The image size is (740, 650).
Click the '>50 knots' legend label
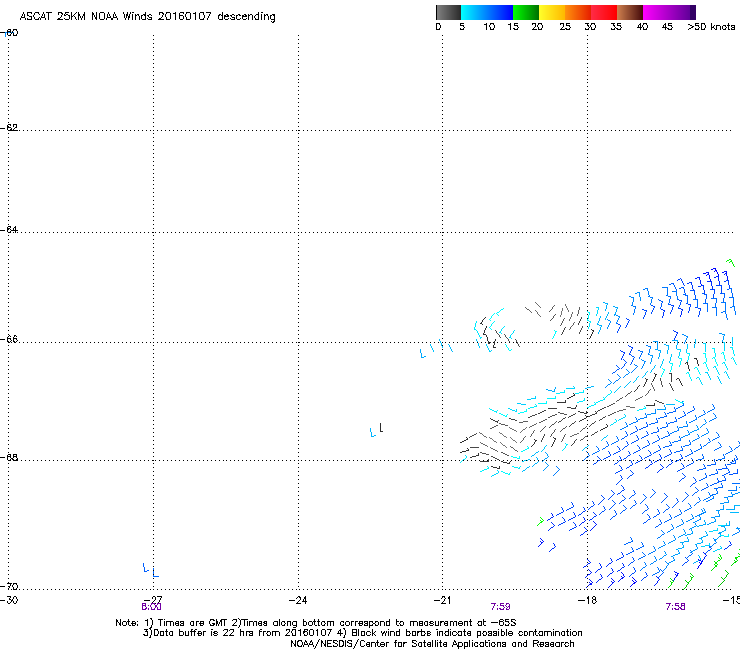coord(711,27)
